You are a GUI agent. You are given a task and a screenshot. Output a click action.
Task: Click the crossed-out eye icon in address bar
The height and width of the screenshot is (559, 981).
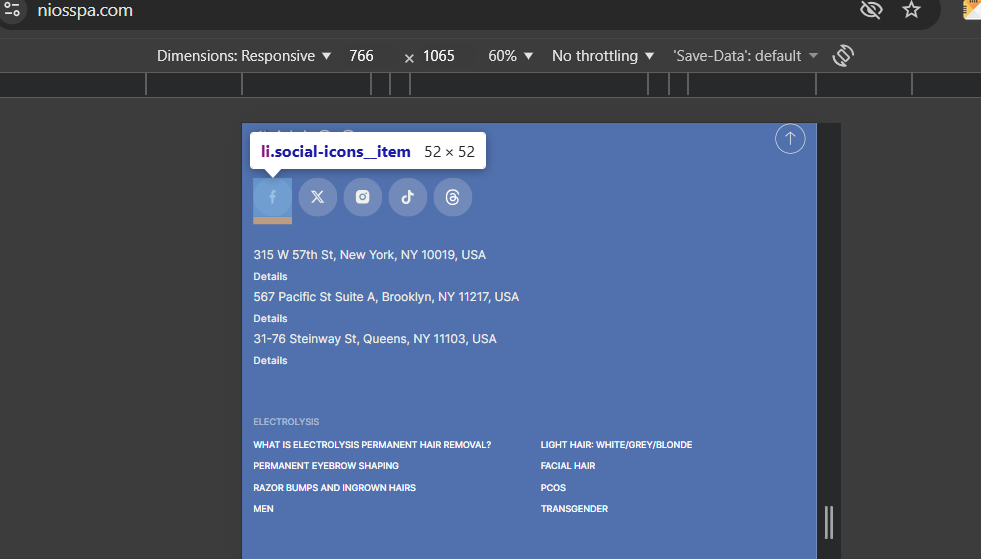(871, 9)
